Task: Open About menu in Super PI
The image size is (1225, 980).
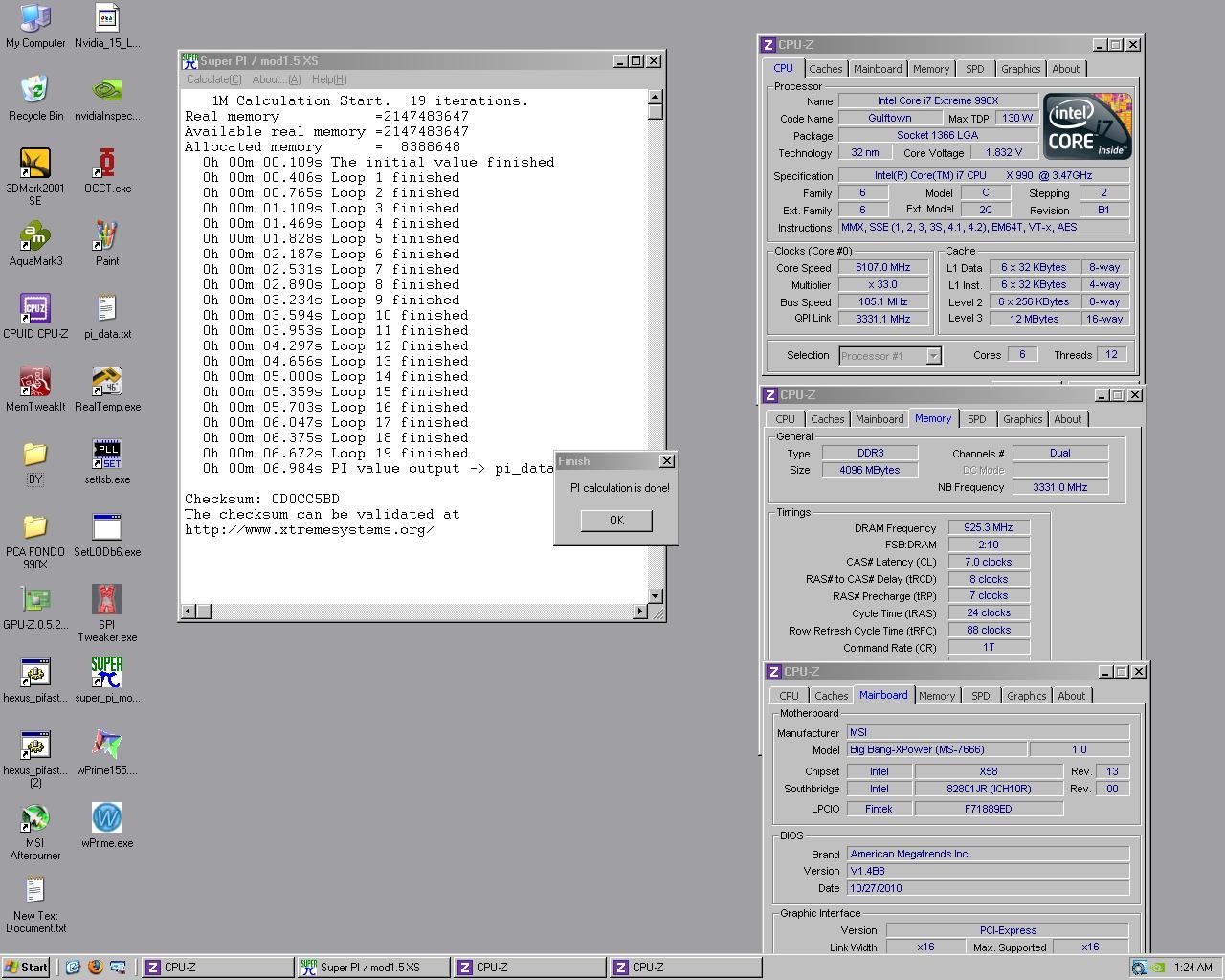Action: coord(276,79)
